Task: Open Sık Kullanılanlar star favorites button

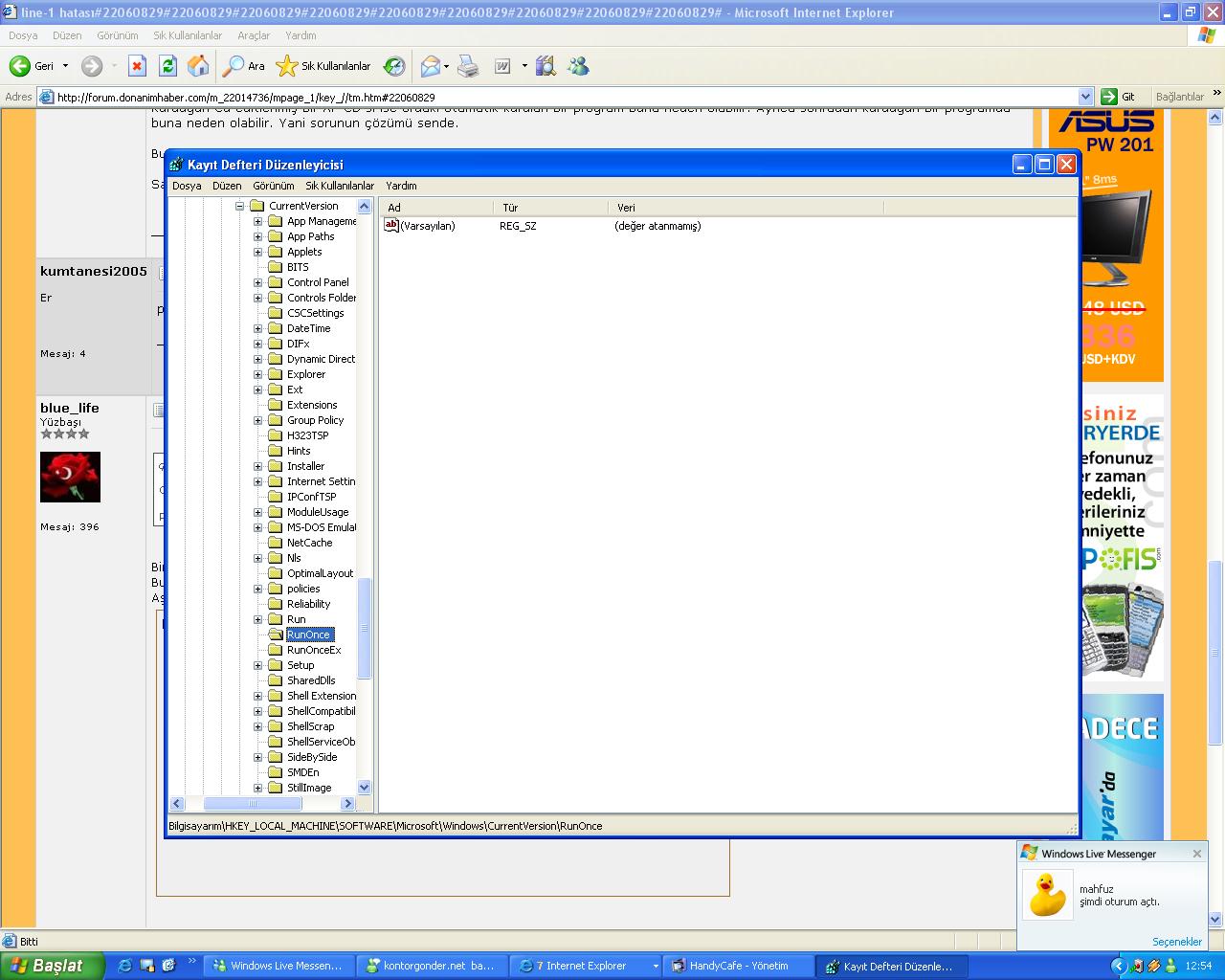Action: pos(323,66)
